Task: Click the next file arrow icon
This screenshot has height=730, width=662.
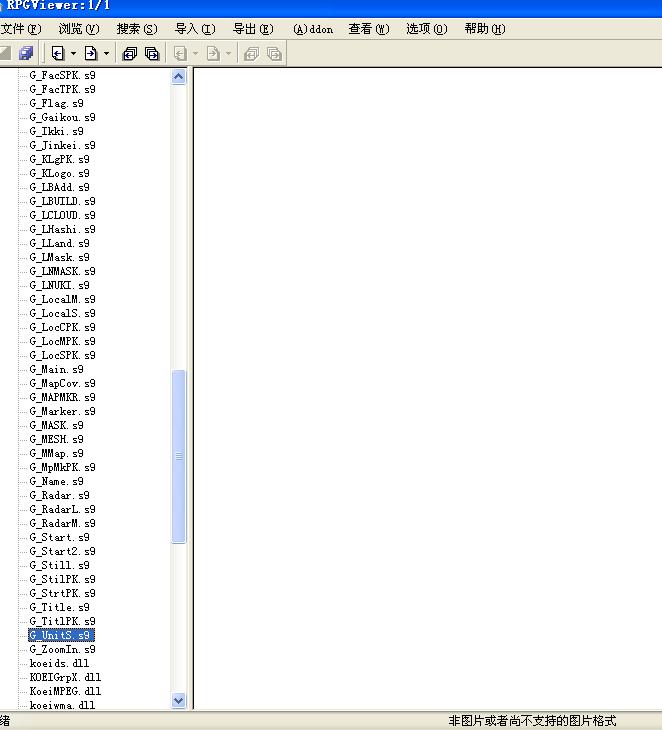Action: coord(91,53)
